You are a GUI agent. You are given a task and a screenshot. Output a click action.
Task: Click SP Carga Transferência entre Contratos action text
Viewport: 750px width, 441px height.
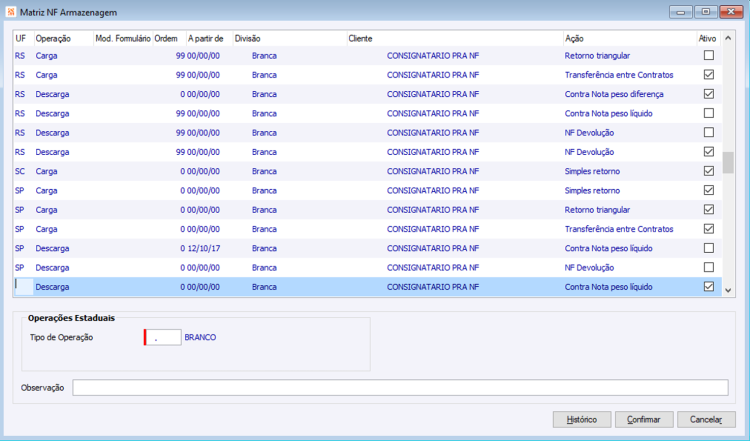(x=619, y=229)
